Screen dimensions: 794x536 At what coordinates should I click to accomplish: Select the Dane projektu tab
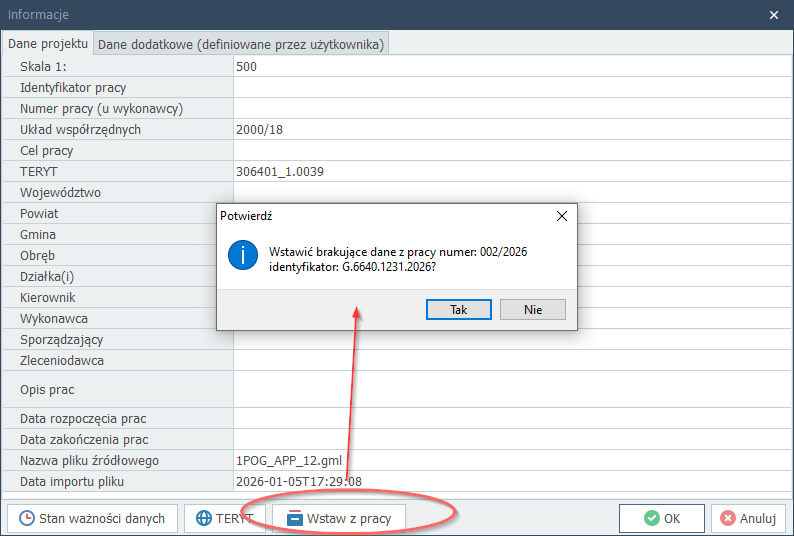coord(48,43)
